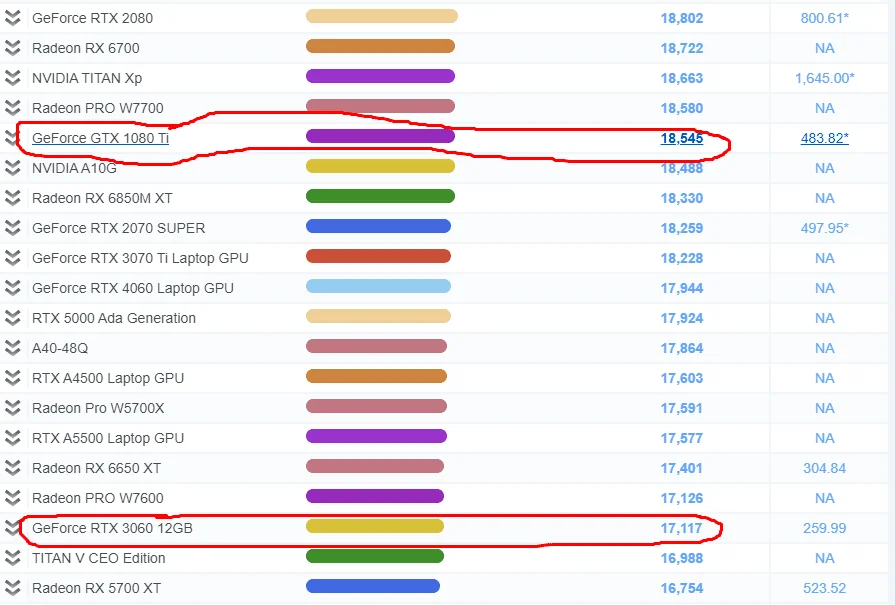Viewport: 895px width, 605px height.
Task: Click the 1,645.00* price value
Action: click(825, 78)
